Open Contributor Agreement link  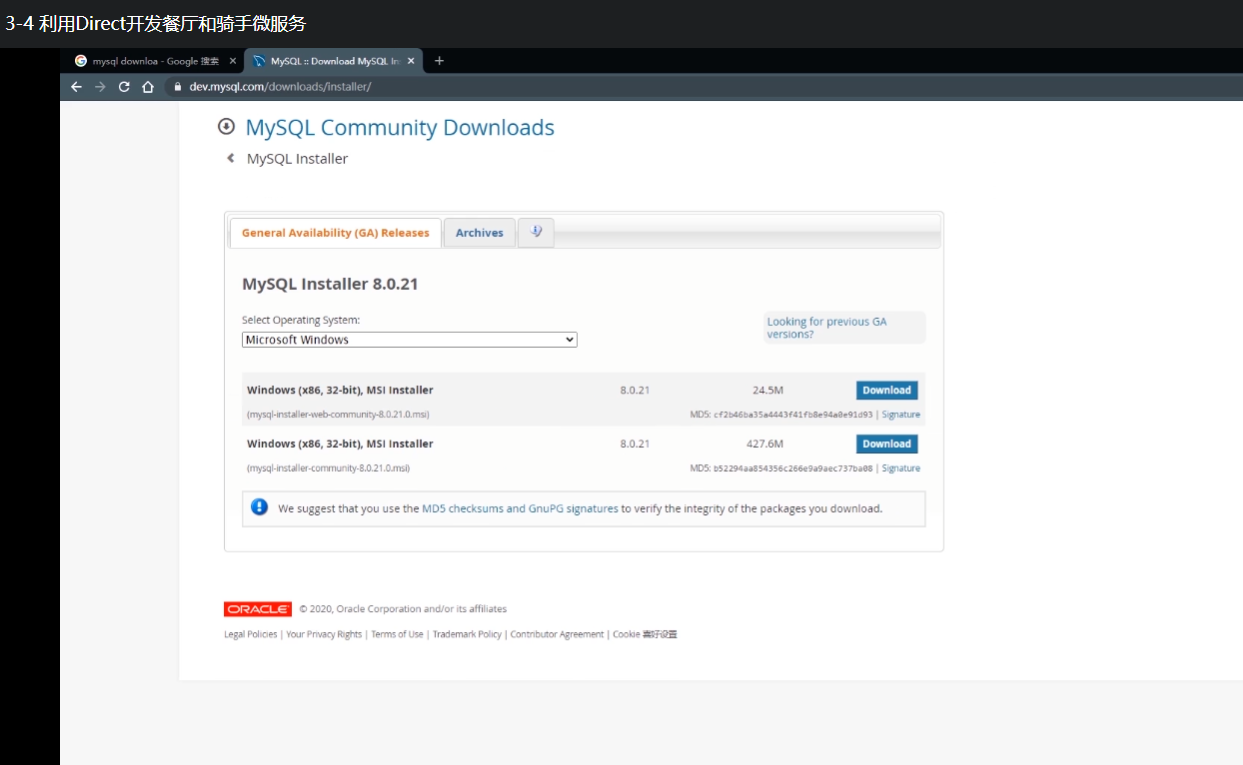click(x=557, y=634)
